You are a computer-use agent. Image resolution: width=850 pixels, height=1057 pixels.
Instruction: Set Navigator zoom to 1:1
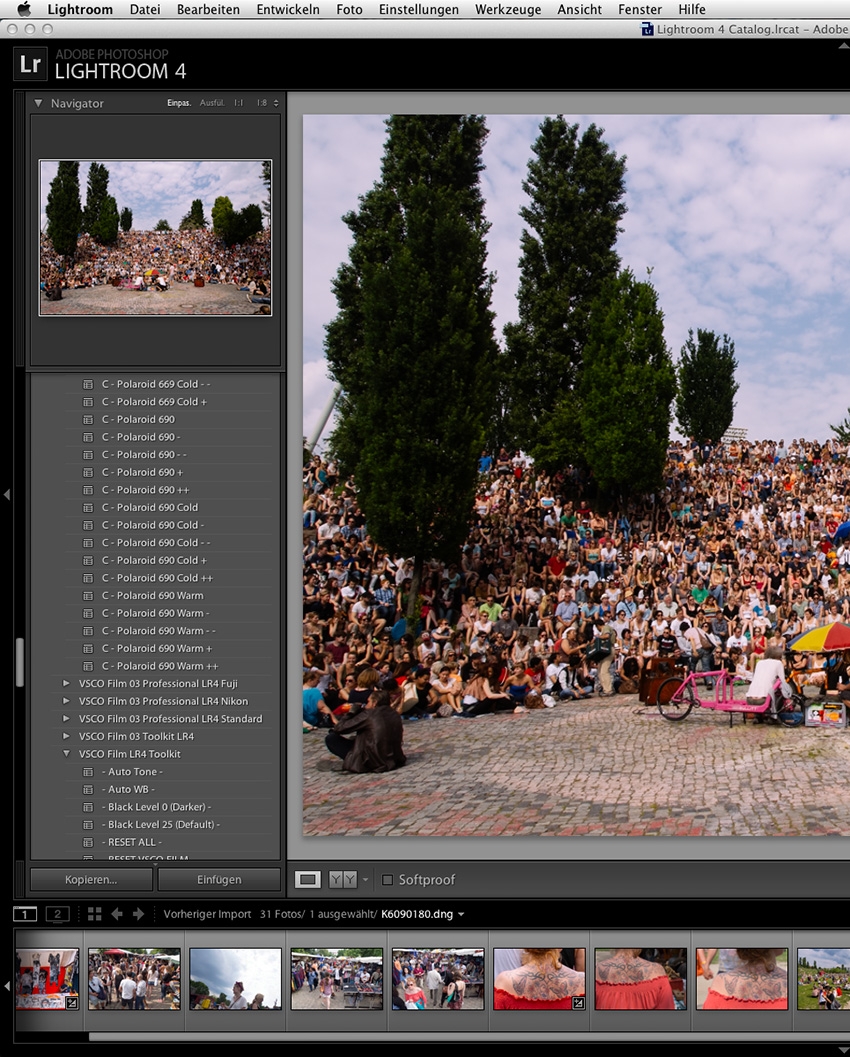[239, 103]
